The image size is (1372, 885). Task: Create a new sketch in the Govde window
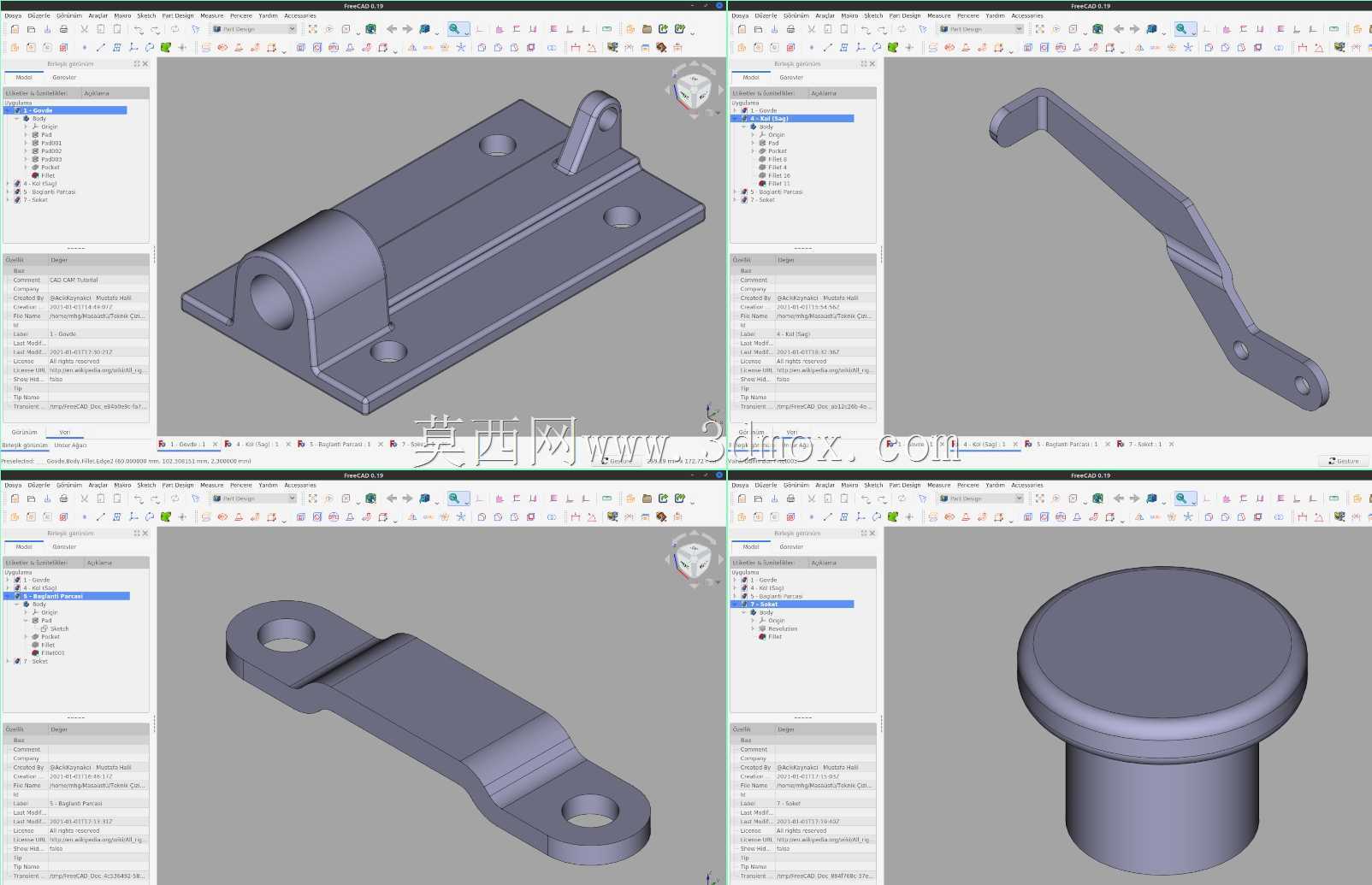pos(31,47)
